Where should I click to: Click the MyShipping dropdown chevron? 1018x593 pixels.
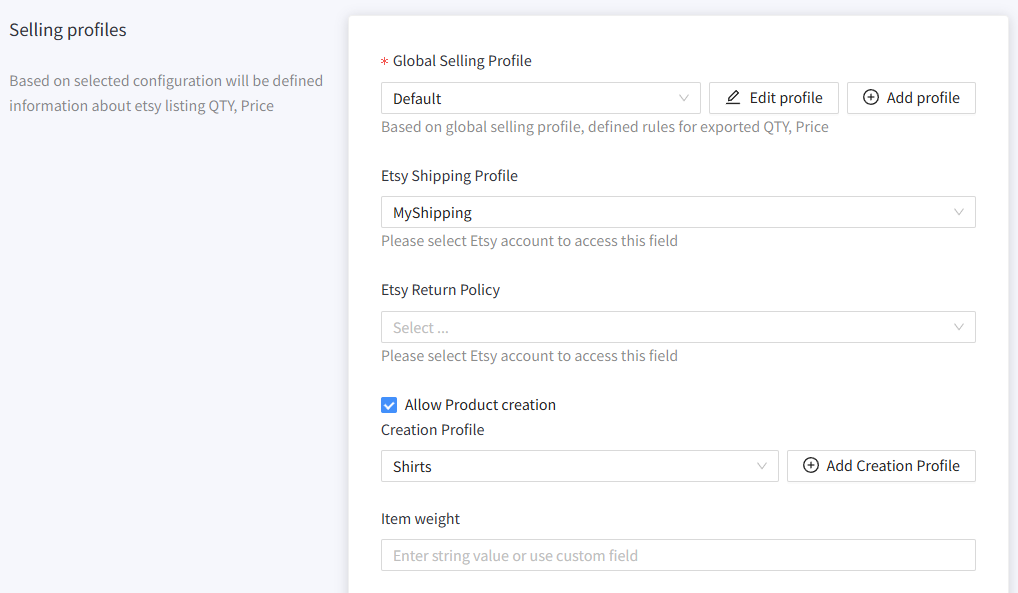tap(958, 212)
